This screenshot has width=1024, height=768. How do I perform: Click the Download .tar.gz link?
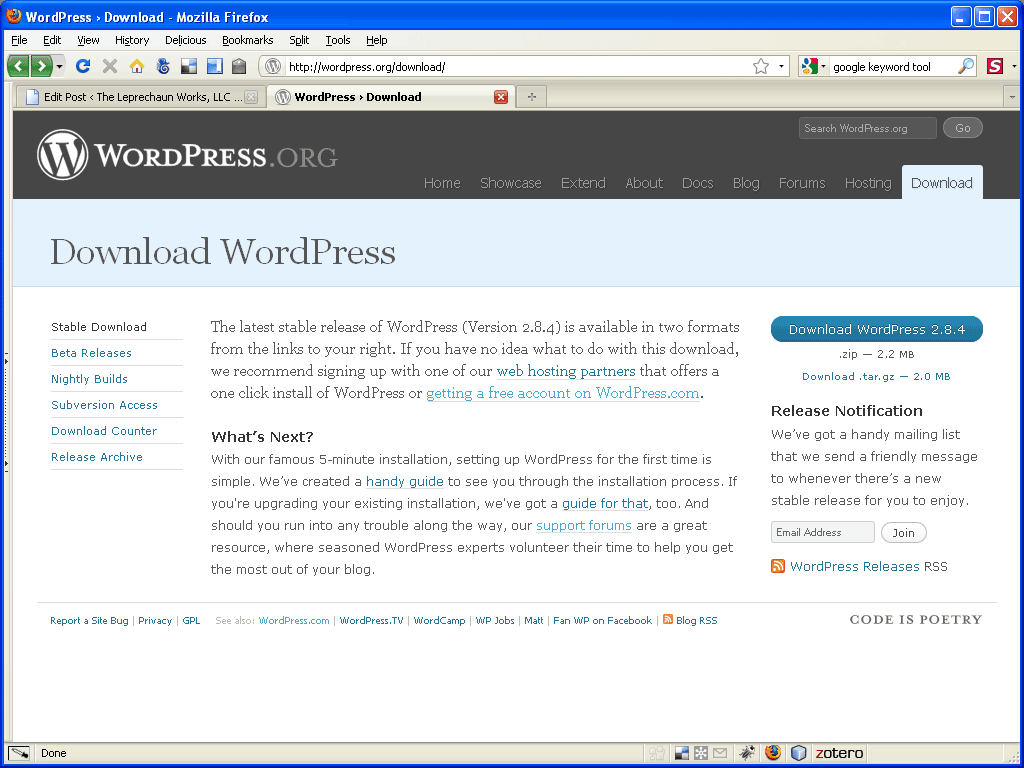pos(876,376)
